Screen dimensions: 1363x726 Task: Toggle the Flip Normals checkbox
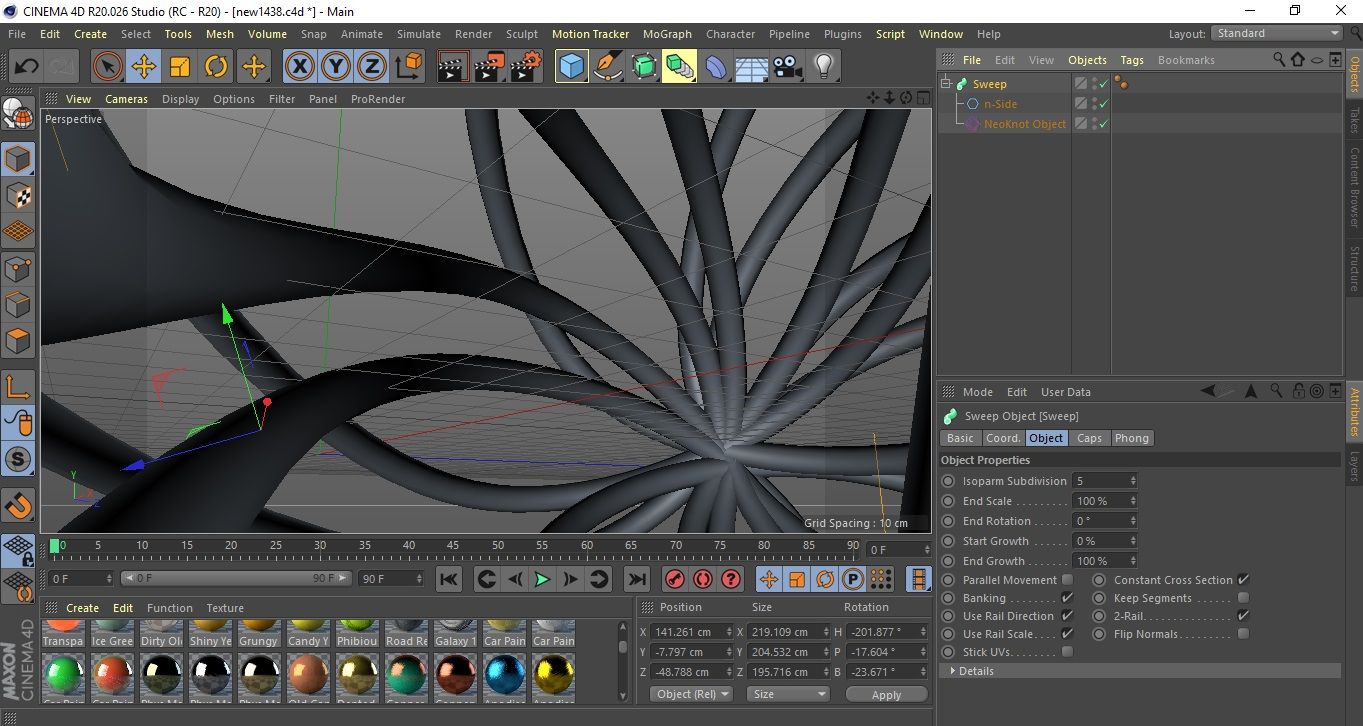[x=1243, y=634]
